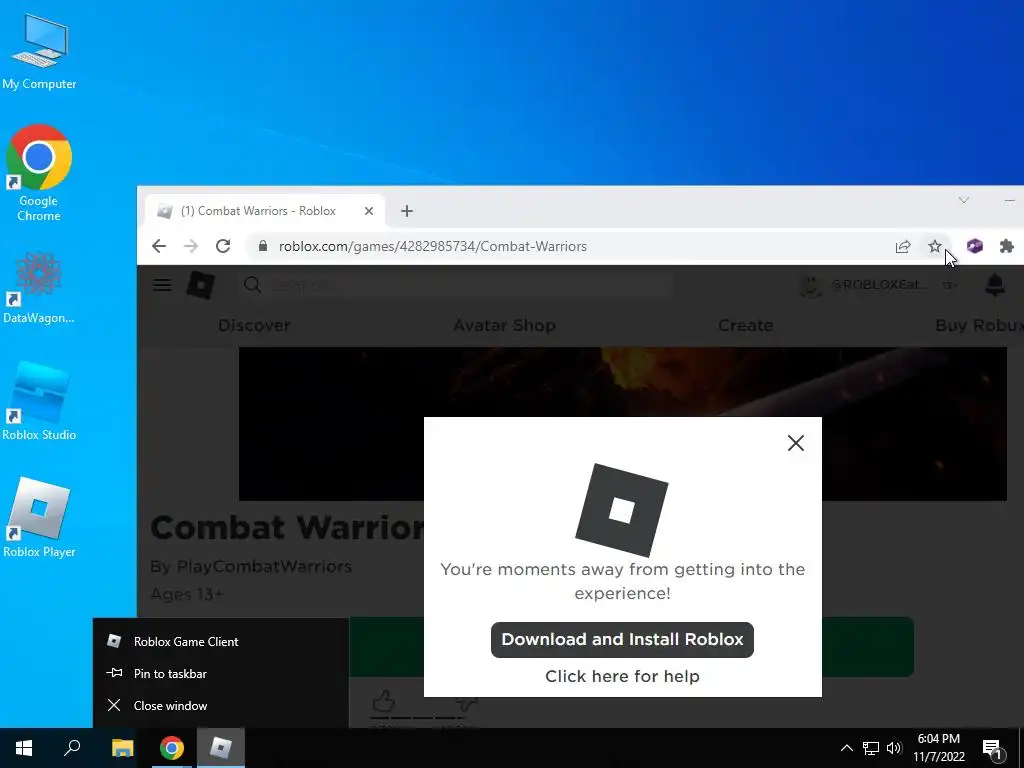1024x768 pixels.
Task: Launch Roblox Game Client from jump list
Action: (221, 641)
